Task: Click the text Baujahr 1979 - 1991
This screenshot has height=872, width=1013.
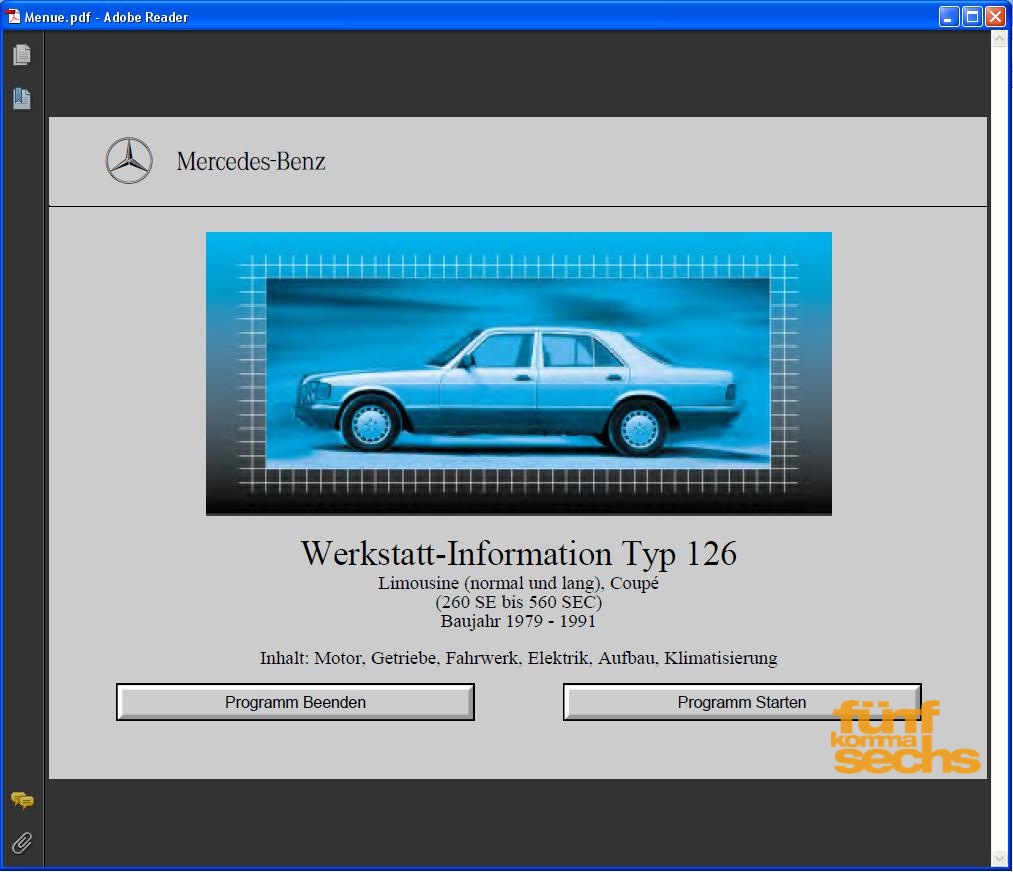Action: [x=518, y=621]
